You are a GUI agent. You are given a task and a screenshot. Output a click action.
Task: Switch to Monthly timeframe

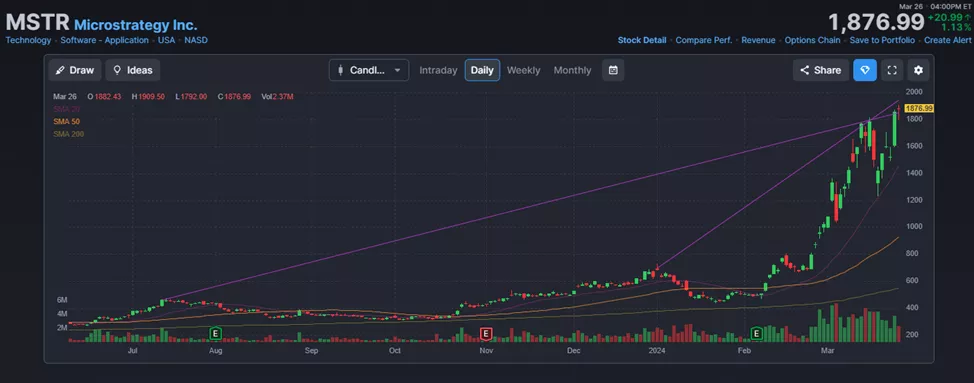pyautogui.click(x=572, y=70)
